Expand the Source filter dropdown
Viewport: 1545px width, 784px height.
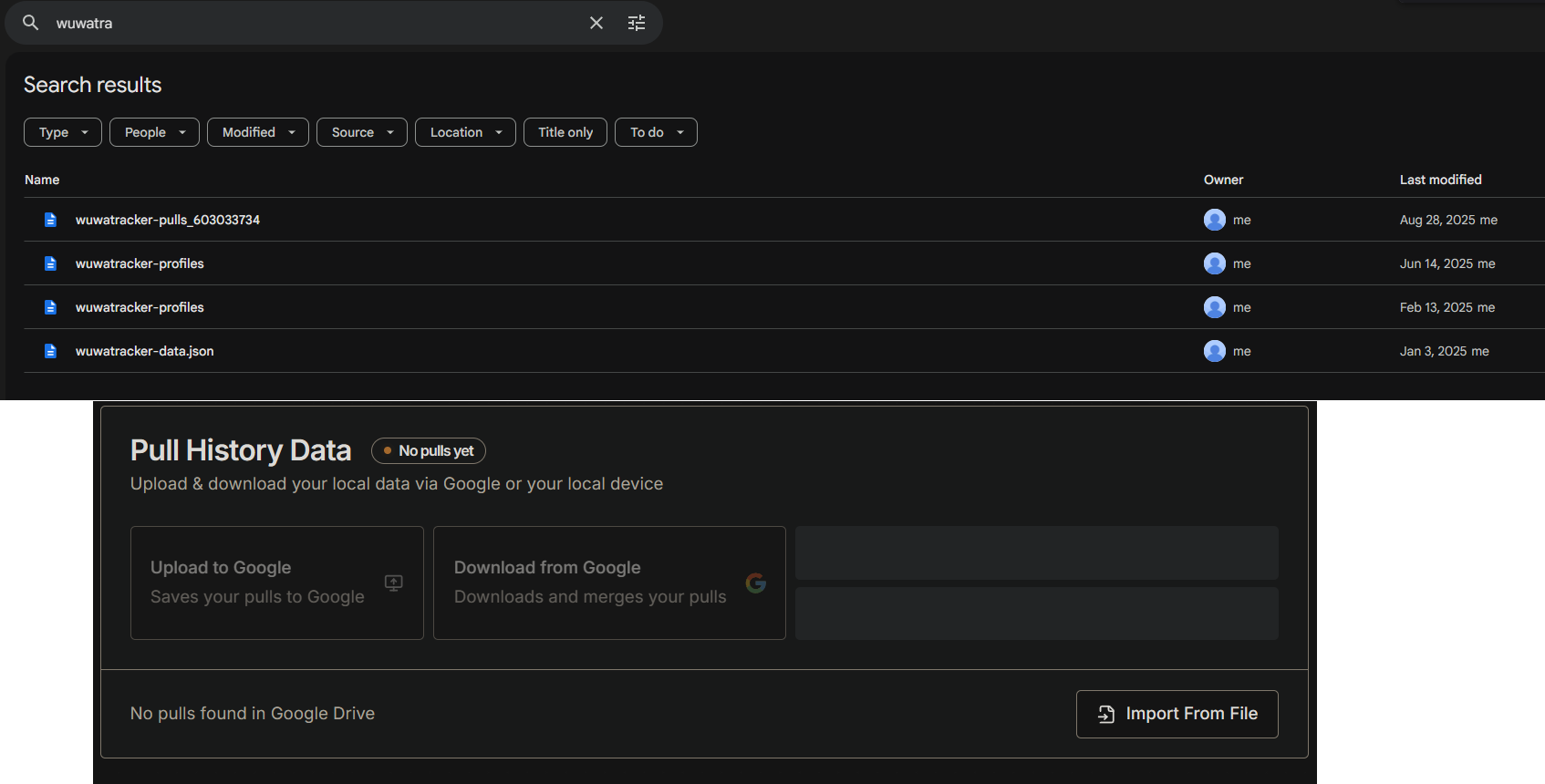pos(362,132)
